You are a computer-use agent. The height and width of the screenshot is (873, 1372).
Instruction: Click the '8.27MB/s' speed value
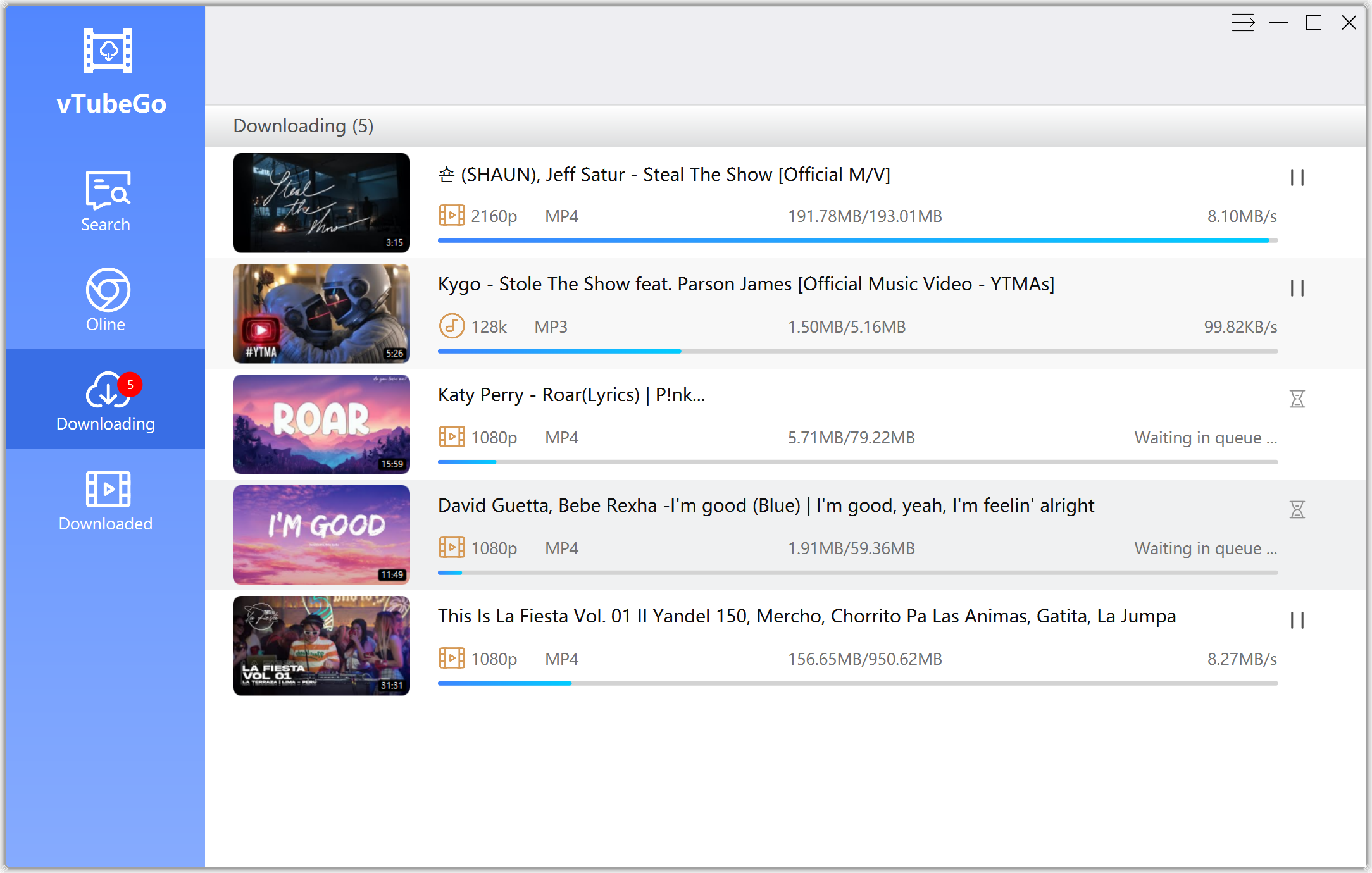(1242, 659)
